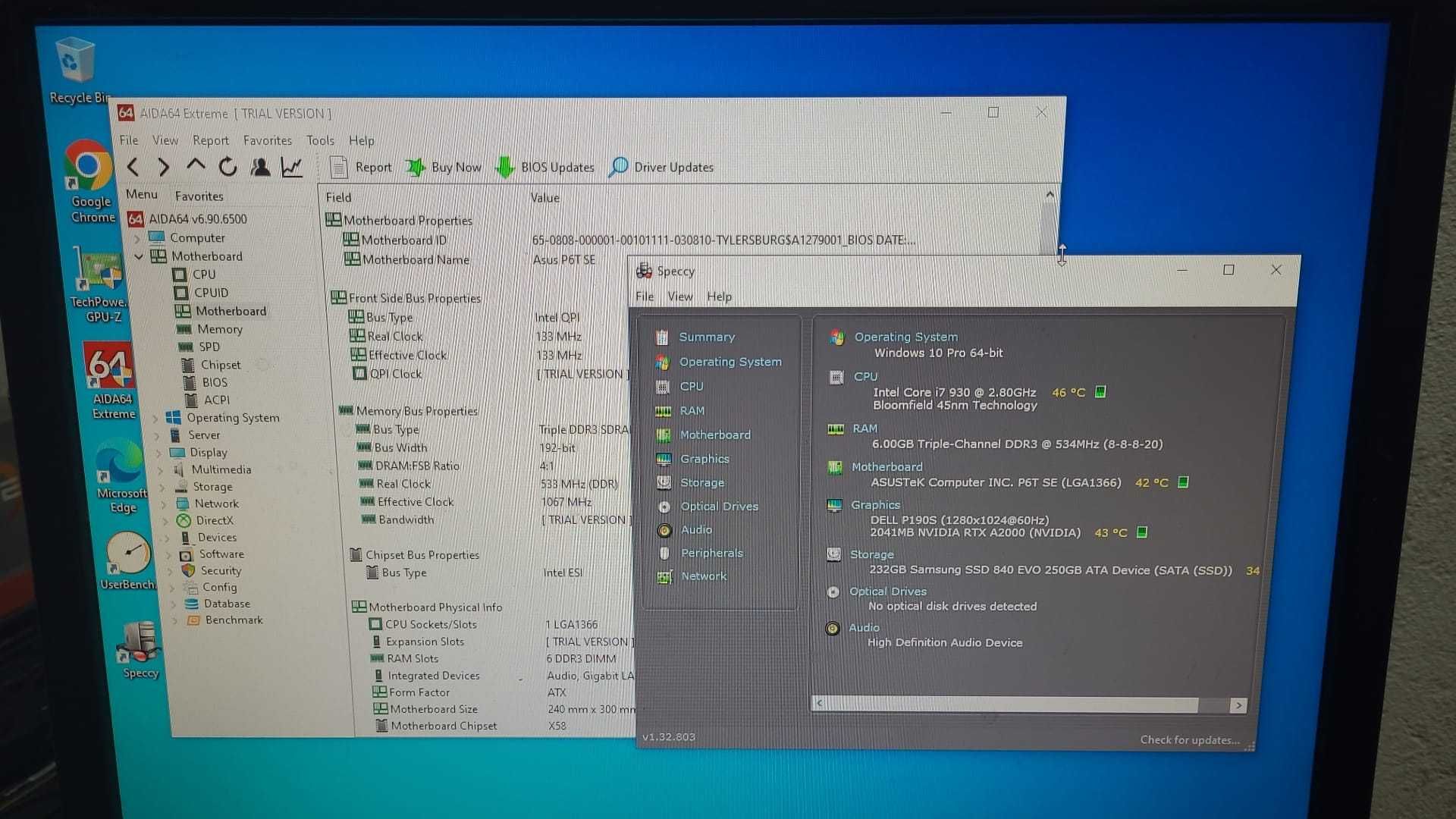
Task: Open TechPowerUp GPU-Z desktop shortcut
Action: point(101,284)
